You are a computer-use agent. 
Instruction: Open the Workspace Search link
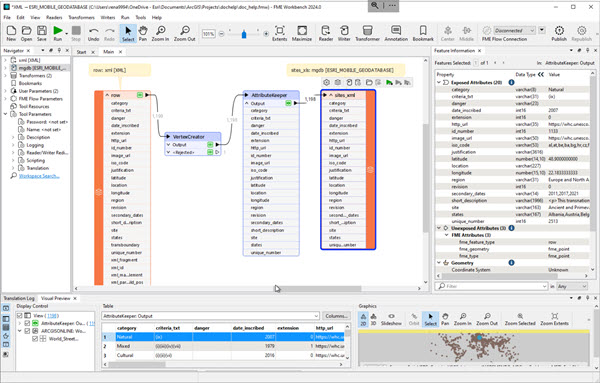39,176
